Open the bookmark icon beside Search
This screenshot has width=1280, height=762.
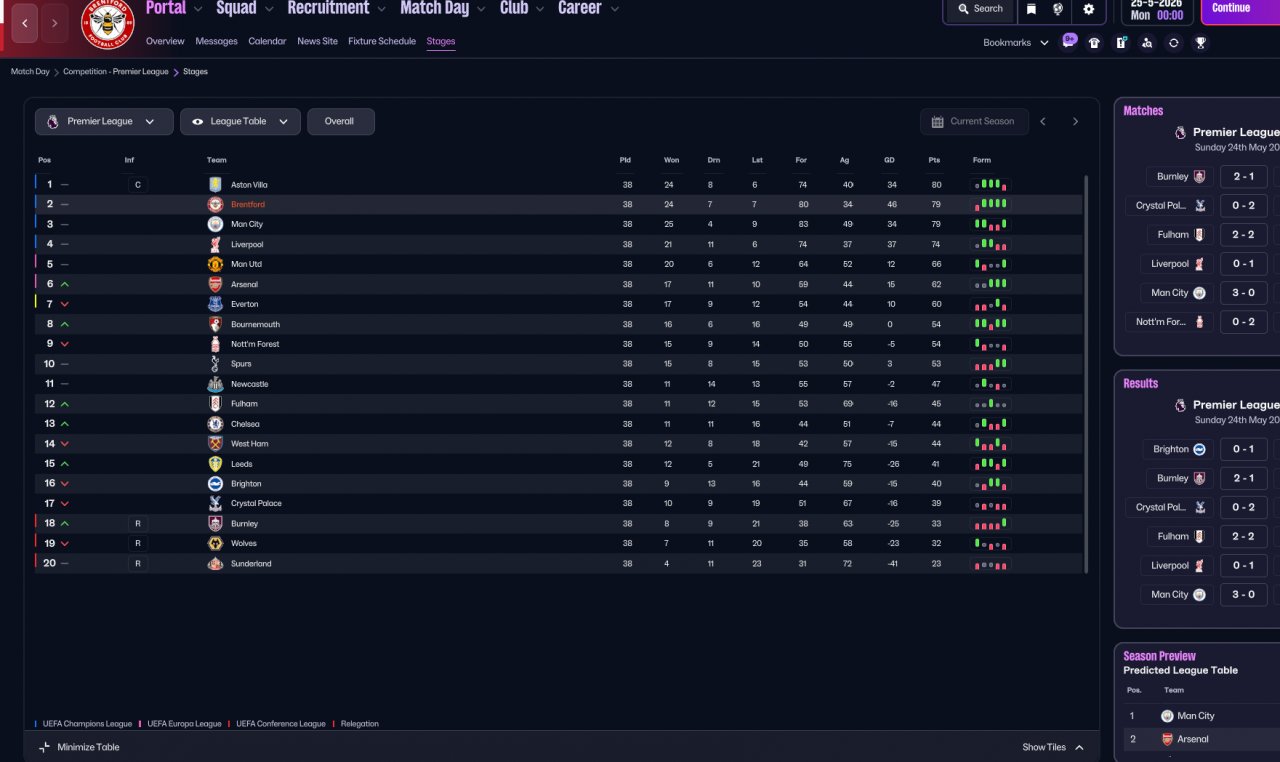pyautogui.click(x=1031, y=9)
